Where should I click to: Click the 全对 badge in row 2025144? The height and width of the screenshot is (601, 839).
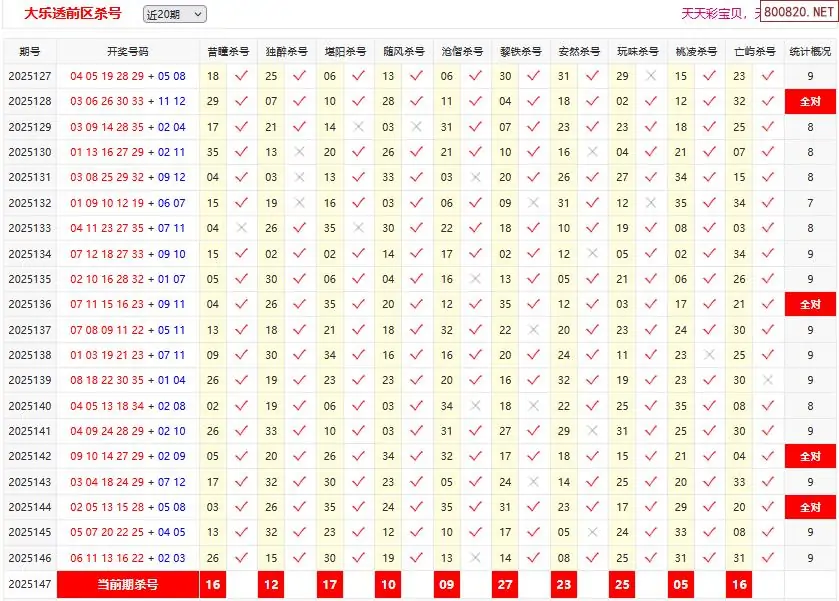[810, 508]
